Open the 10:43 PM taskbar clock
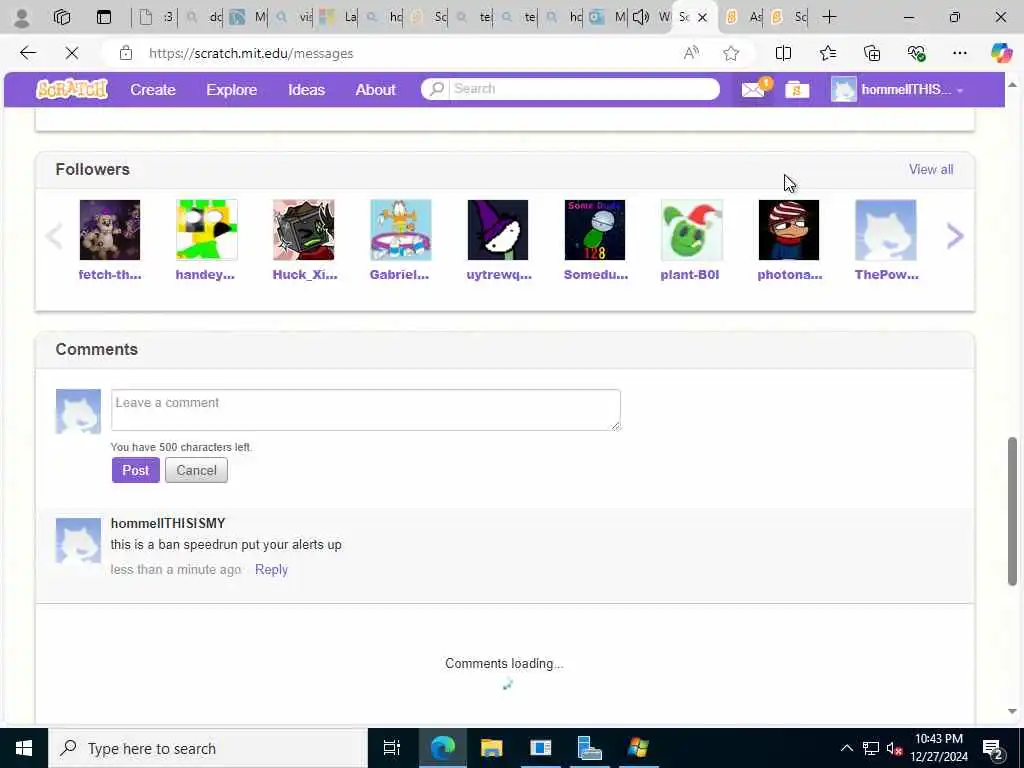 (938, 748)
